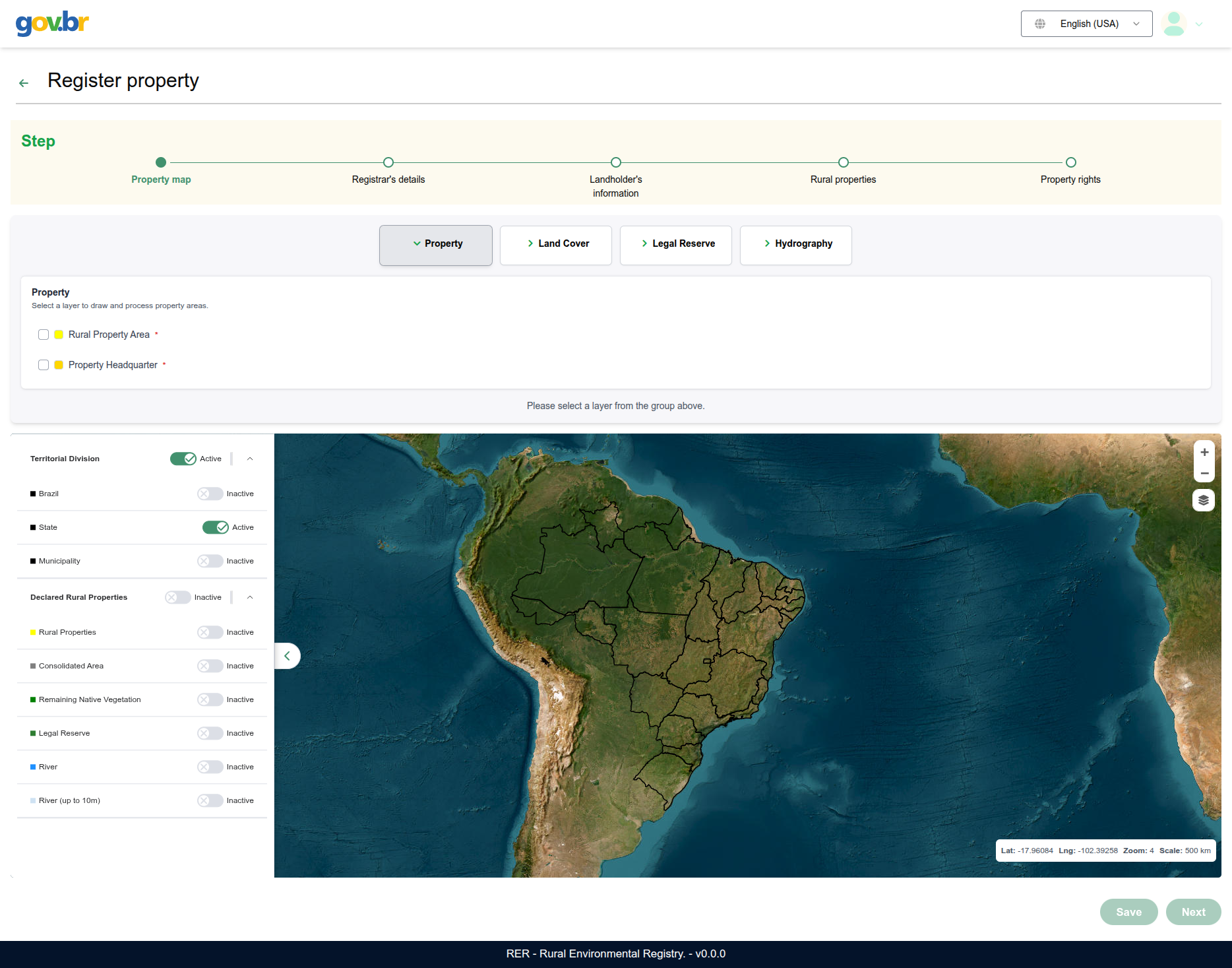Select the Landholder's information step

tap(616, 162)
